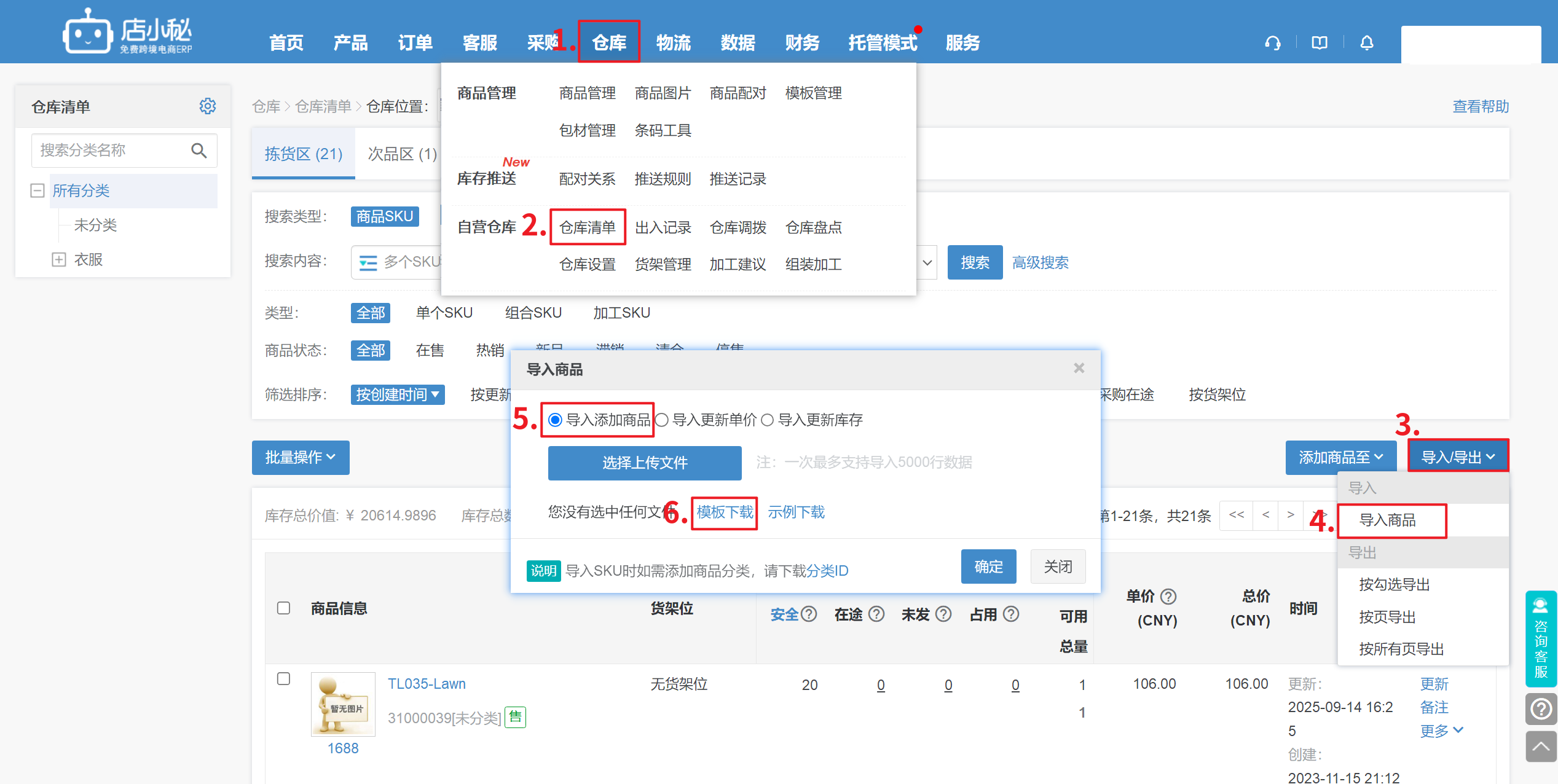This screenshot has width=1558, height=784.
Task: Close the 导入商品 dialog
Action: (x=1079, y=368)
